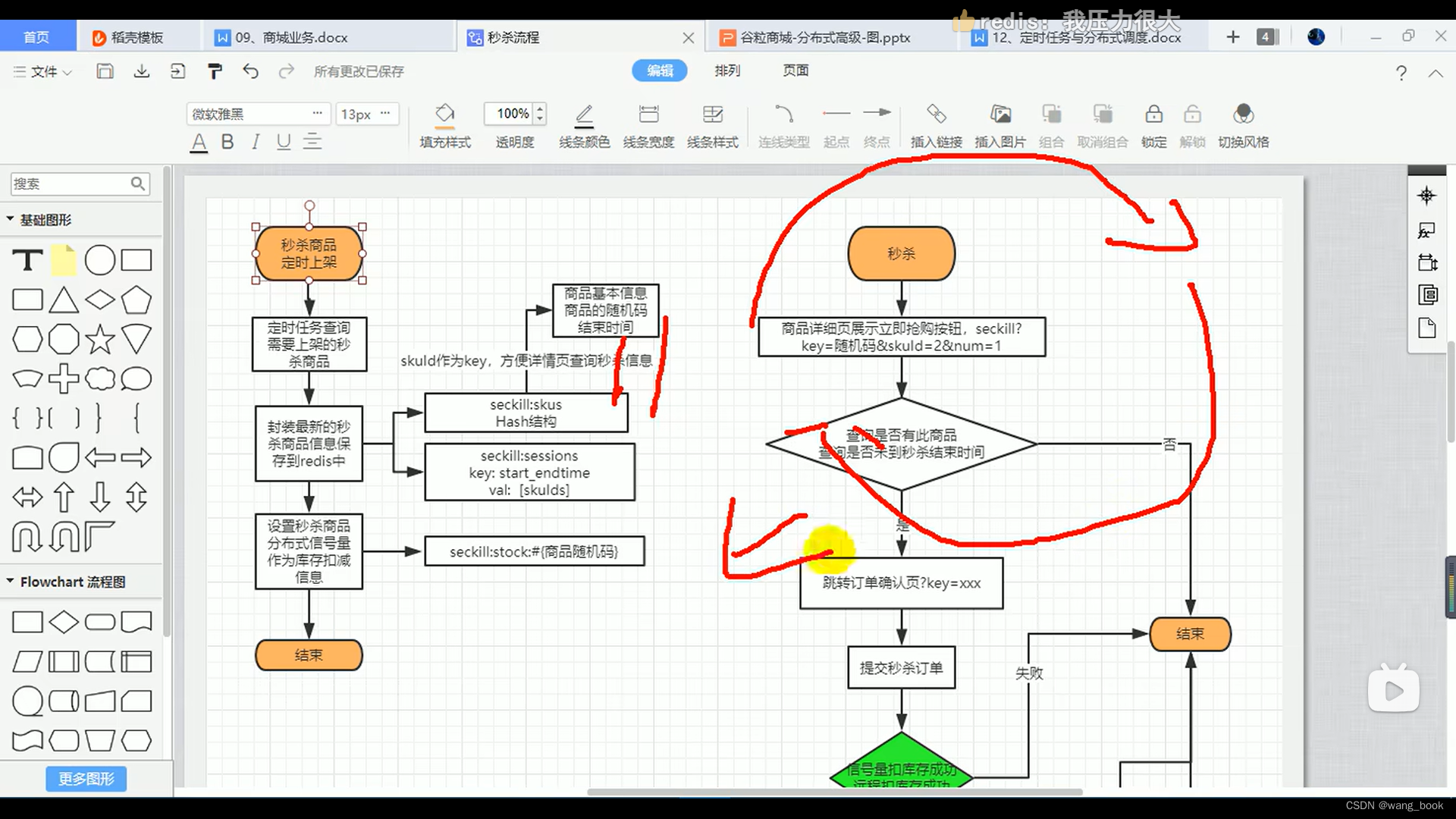Collapse the Flowchart 流程图 section
Screen dimensions: 1456x819
click(x=11, y=581)
